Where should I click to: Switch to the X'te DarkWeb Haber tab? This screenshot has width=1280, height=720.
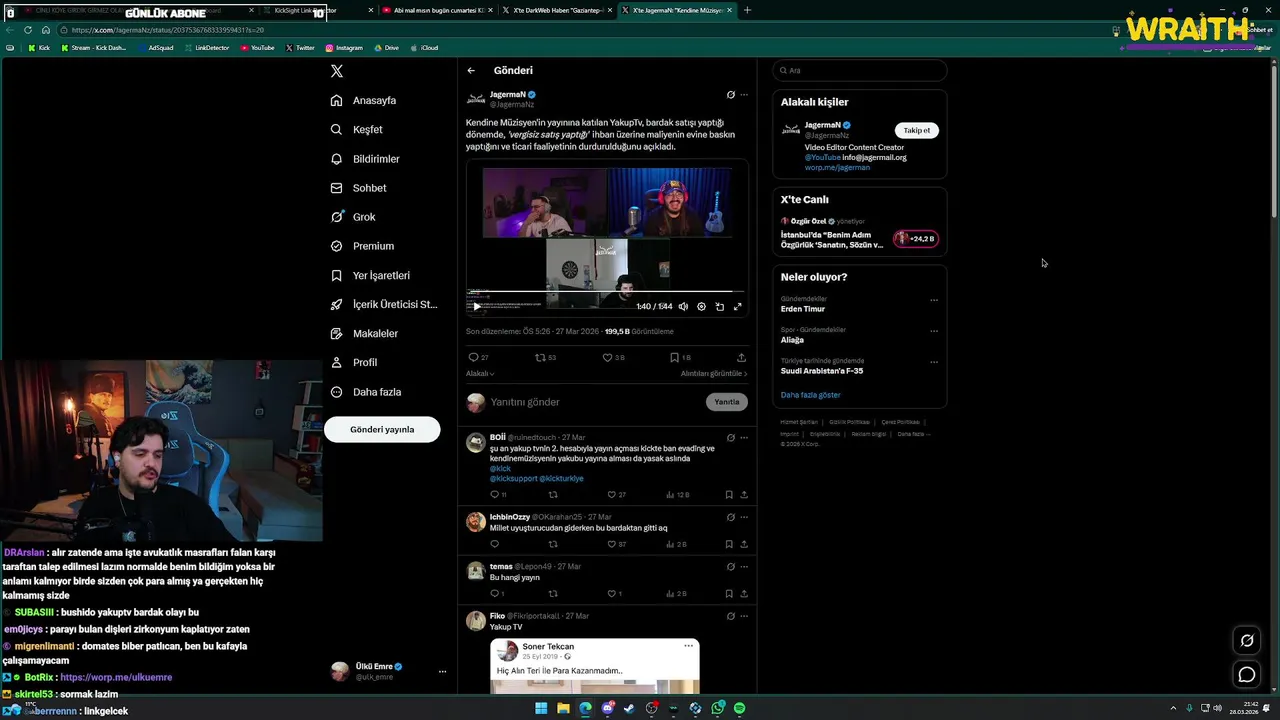[x=559, y=10]
